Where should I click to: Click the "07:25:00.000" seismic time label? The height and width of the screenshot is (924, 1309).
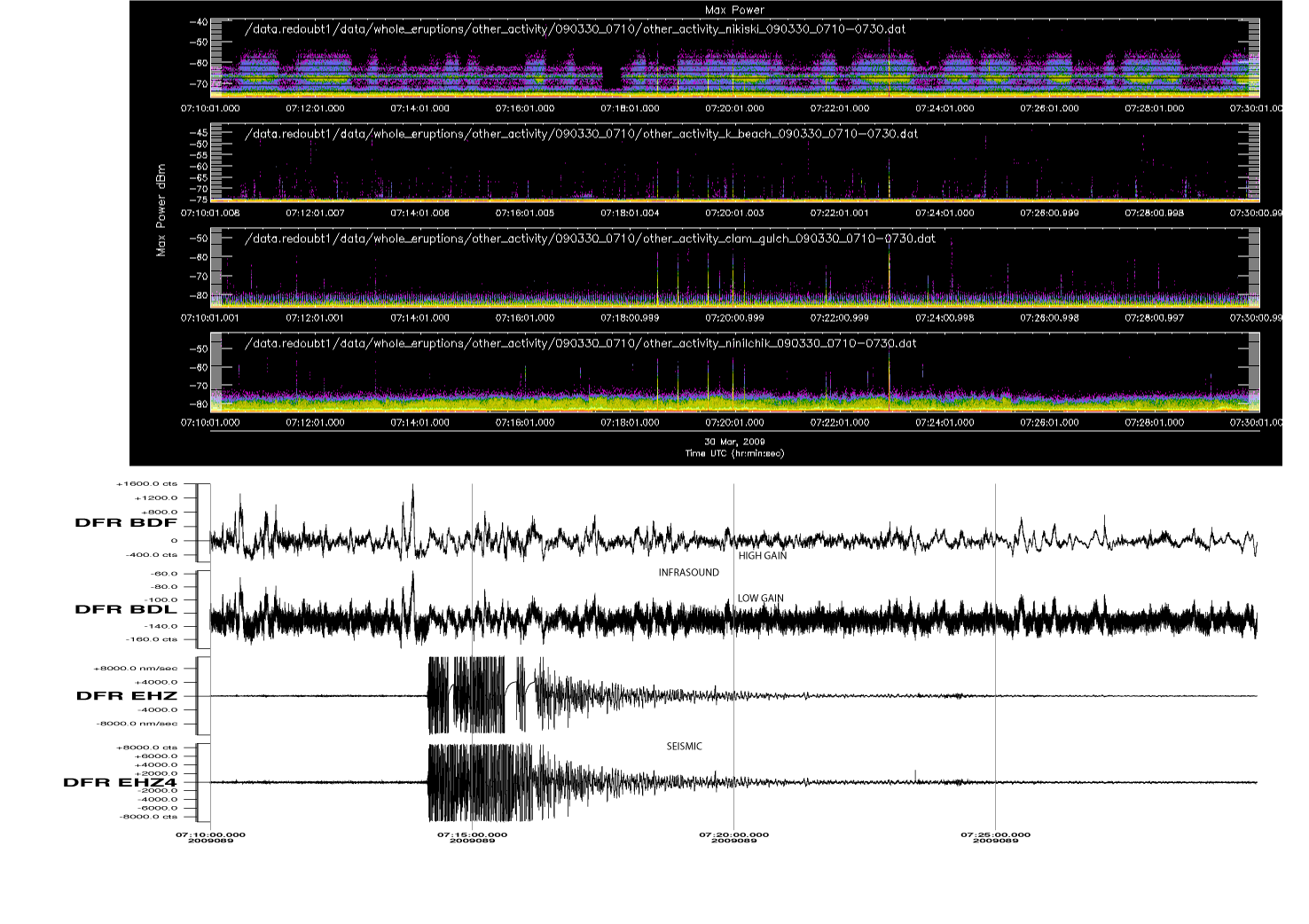coord(995,834)
